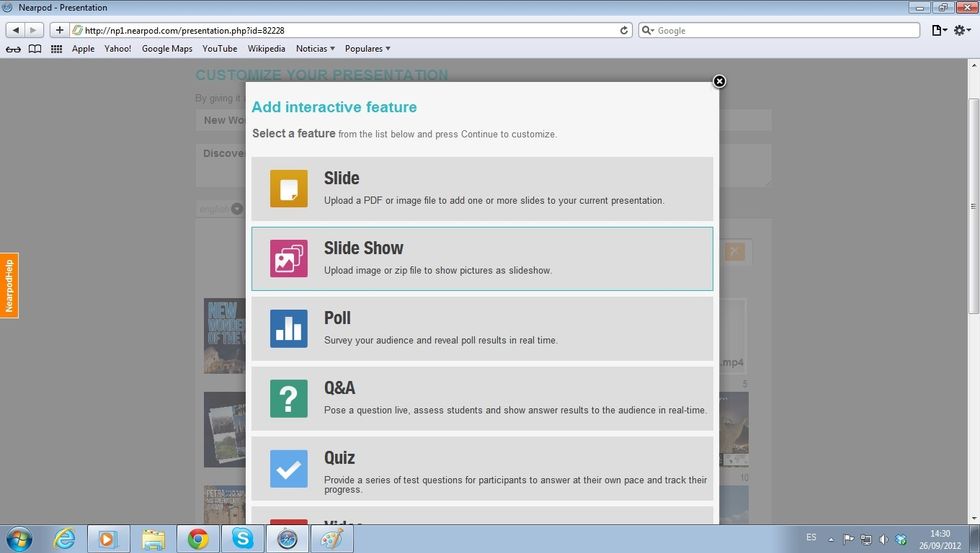Image resolution: width=980 pixels, height=553 pixels.
Task: Open Skype from taskbar
Action: coord(242,539)
